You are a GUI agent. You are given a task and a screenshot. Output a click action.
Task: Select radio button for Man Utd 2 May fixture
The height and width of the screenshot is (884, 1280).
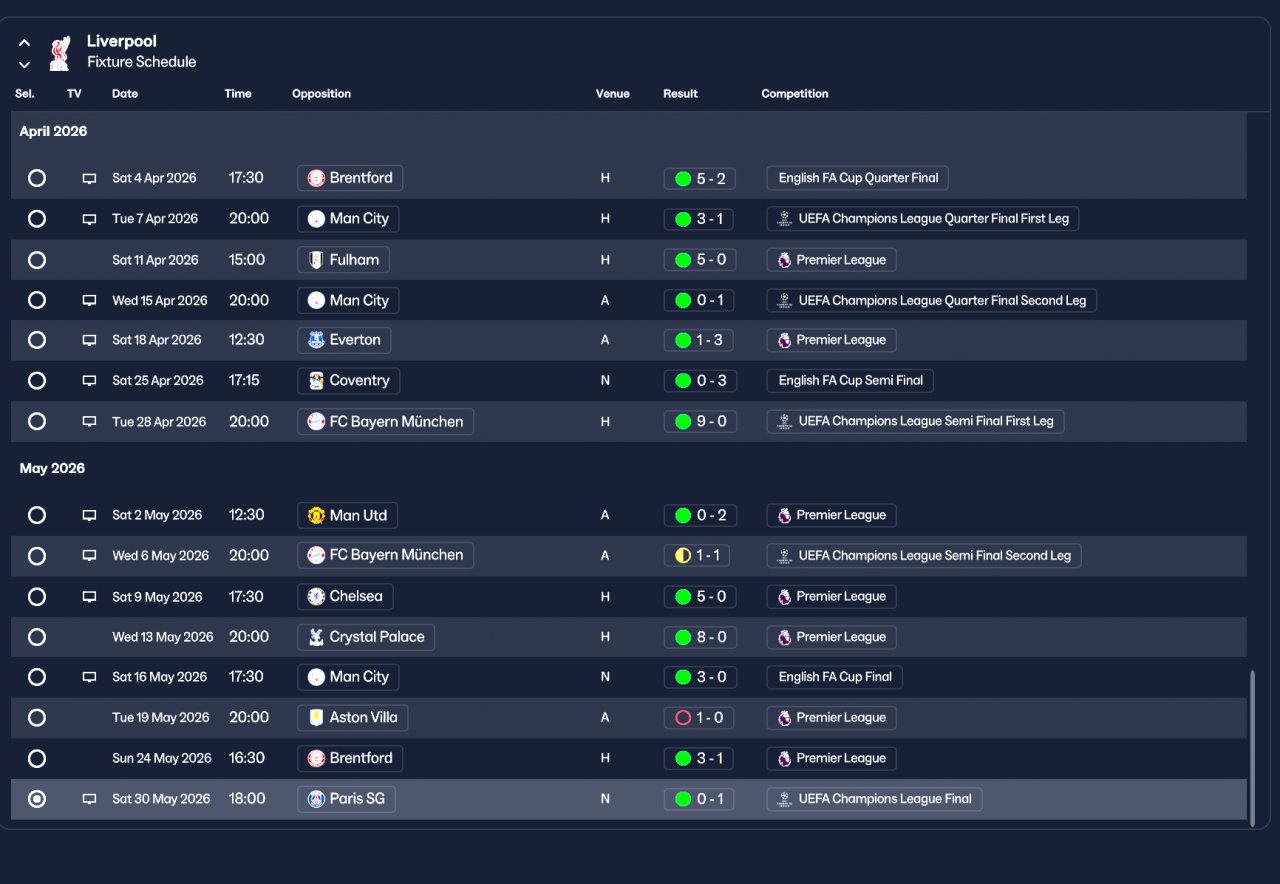click(x=37, y=515)
